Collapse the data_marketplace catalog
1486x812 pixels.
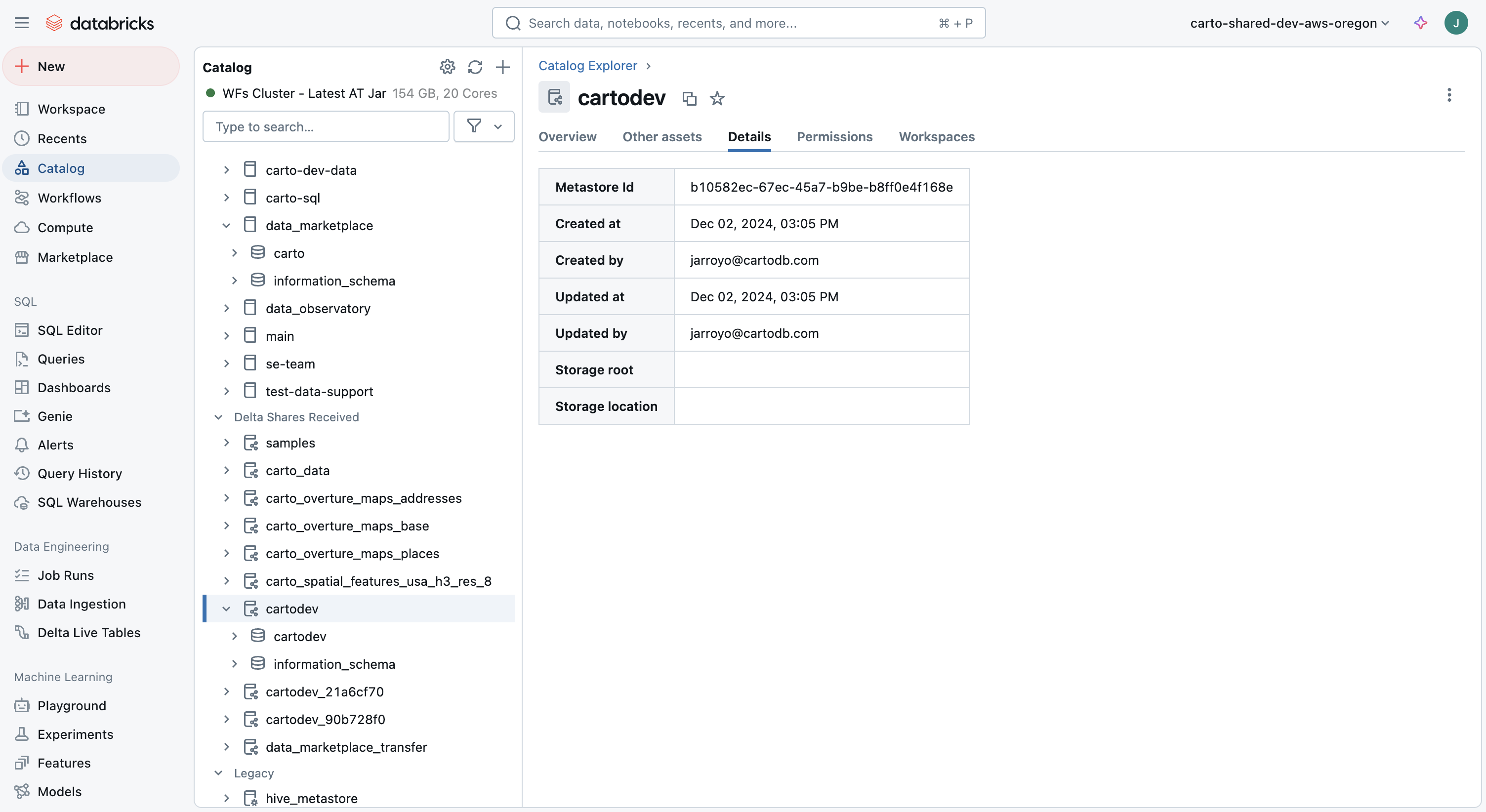click(226, 226)
